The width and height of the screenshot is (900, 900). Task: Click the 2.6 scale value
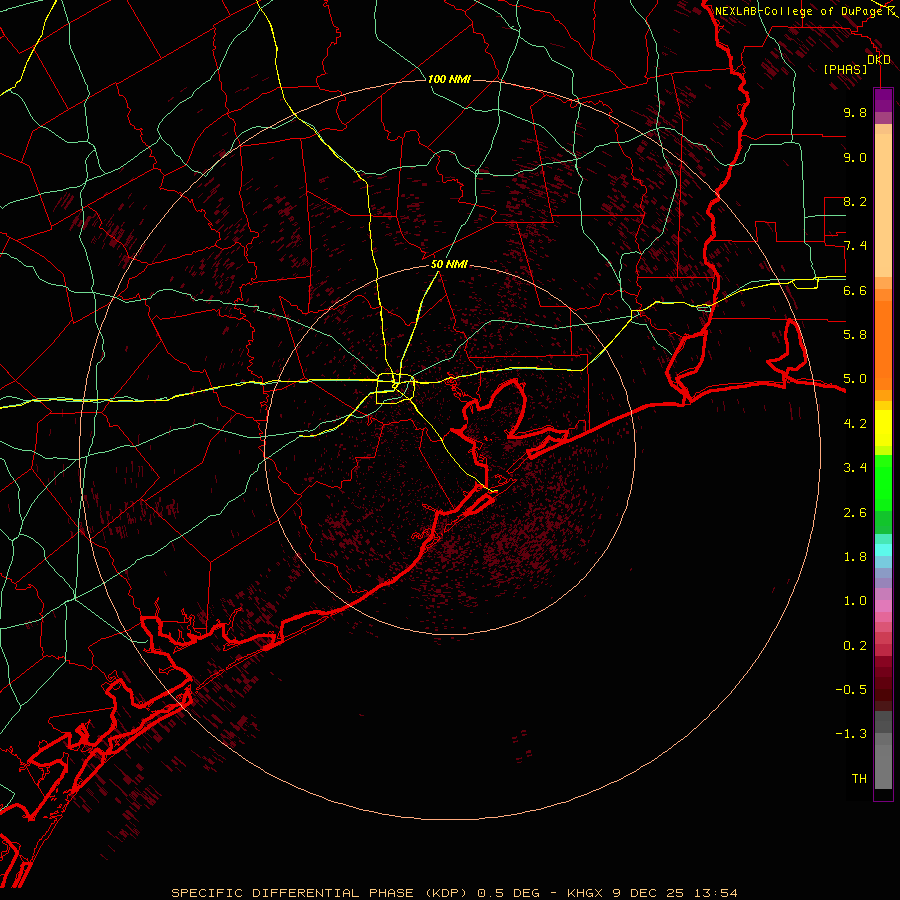pos(855,513)
